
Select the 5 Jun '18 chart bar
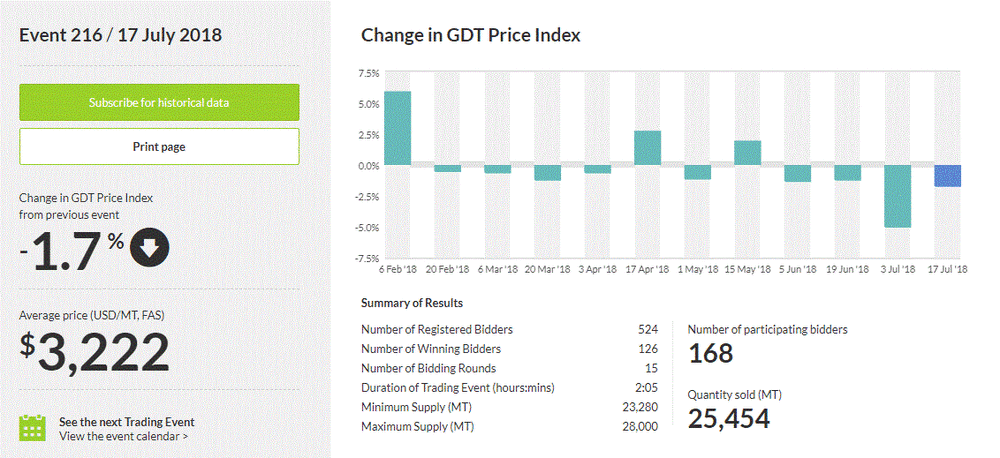coord(798,173)
